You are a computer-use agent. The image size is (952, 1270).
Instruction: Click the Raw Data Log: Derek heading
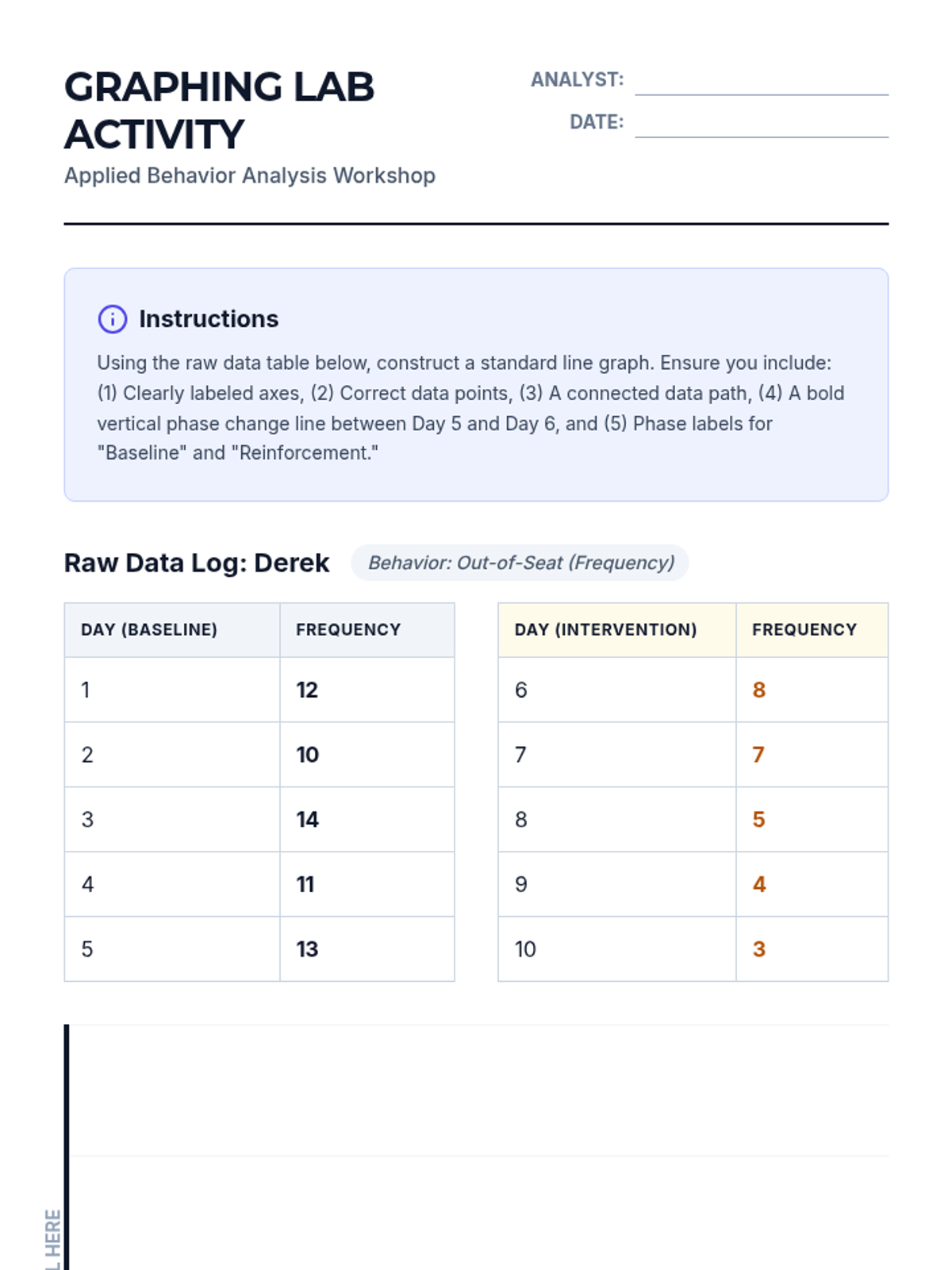coord(197,563)
